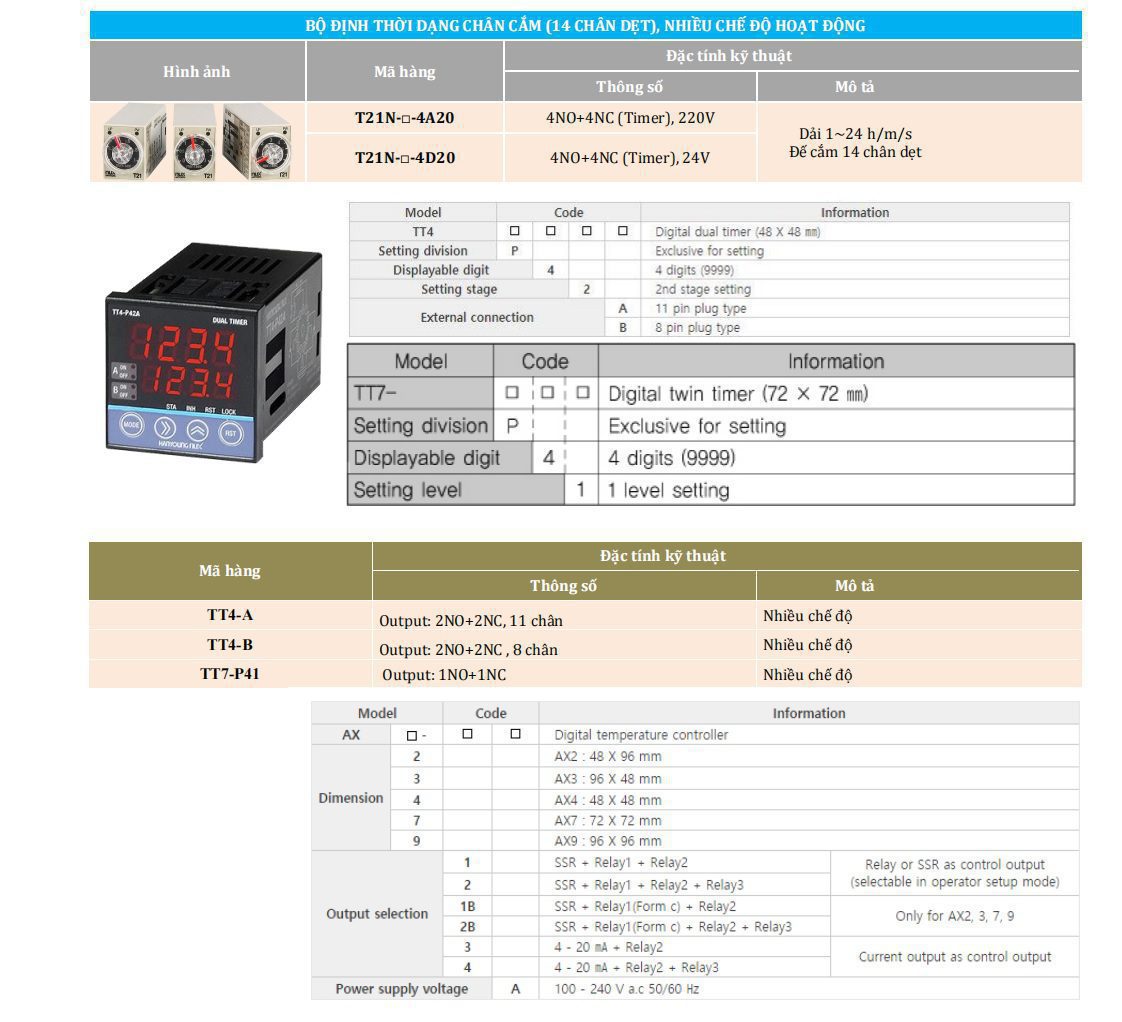Click the rightmost T21 timer photo

pyautogui.click(x=258, y=143)
